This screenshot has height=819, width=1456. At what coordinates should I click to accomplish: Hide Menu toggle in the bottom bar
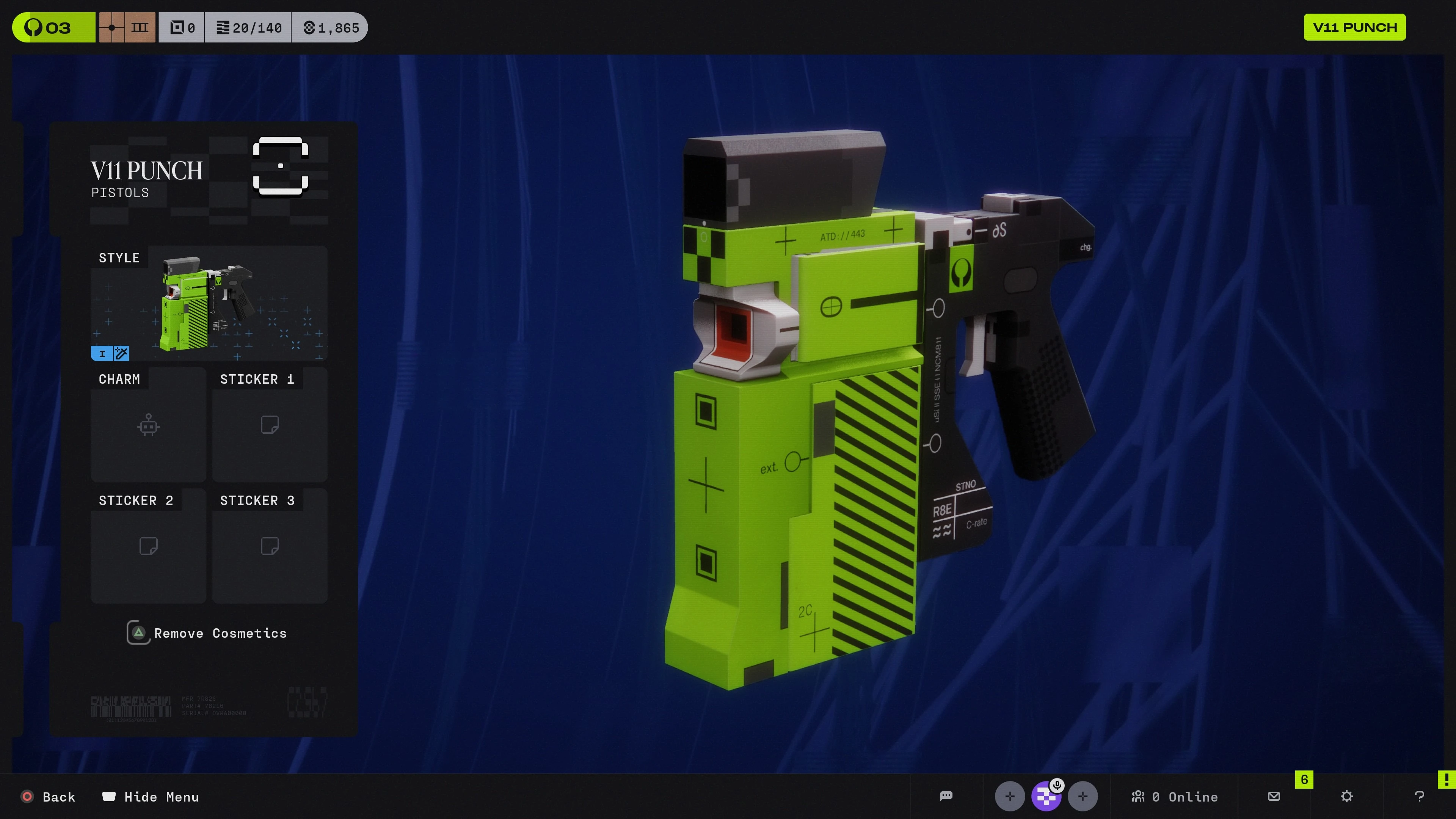[x=151, y=796]
